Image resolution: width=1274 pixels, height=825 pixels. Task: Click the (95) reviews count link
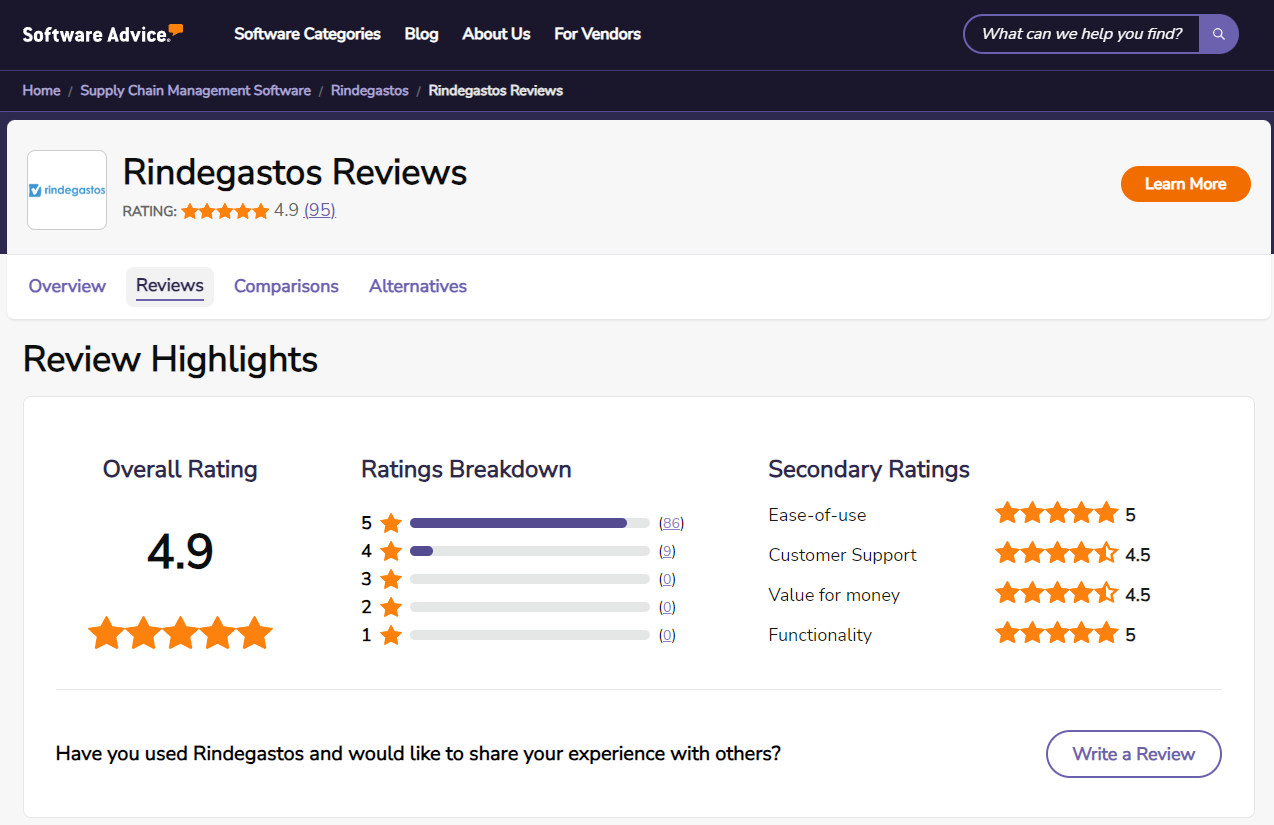click(x=319, y=210)
